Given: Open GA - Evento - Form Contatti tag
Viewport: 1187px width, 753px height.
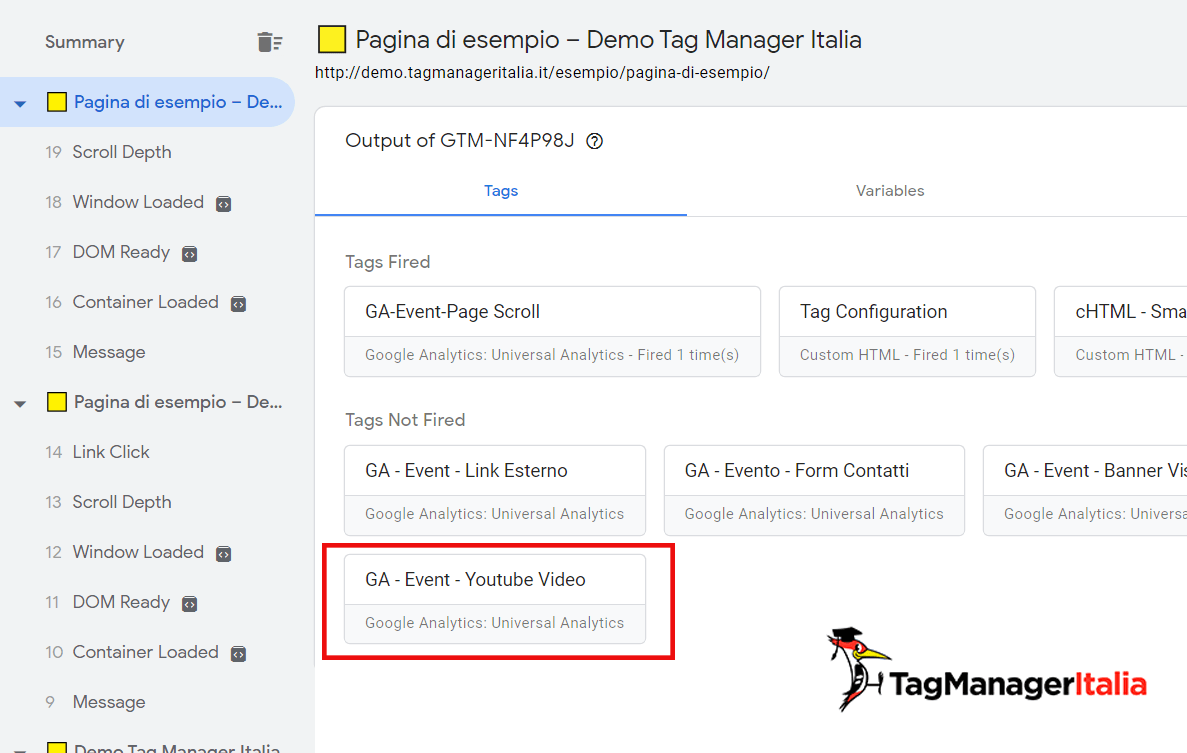Looking at the screenshot, I should click(x=814, y=490).
